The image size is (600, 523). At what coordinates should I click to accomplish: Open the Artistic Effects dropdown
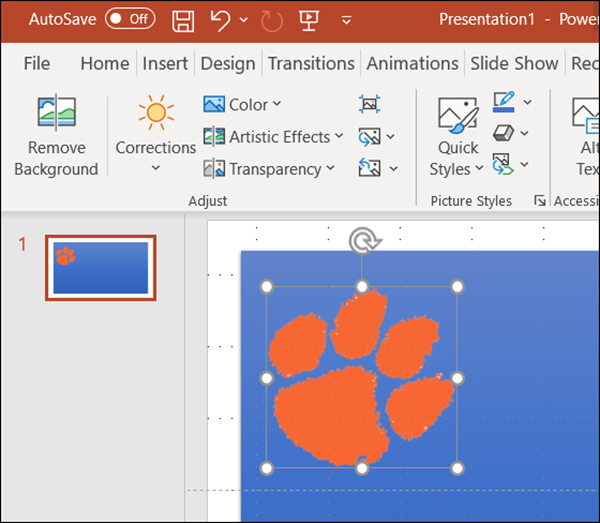tap(273, 137)
